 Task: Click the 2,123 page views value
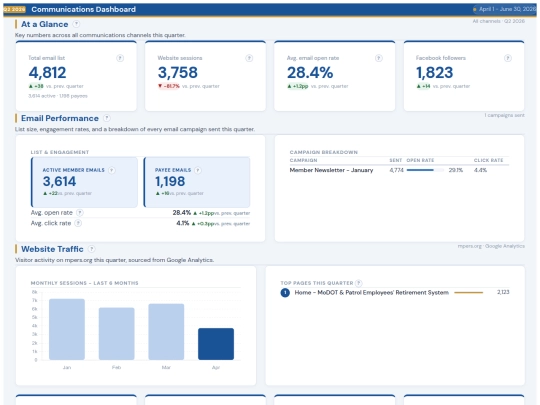(x=503, y=292)
